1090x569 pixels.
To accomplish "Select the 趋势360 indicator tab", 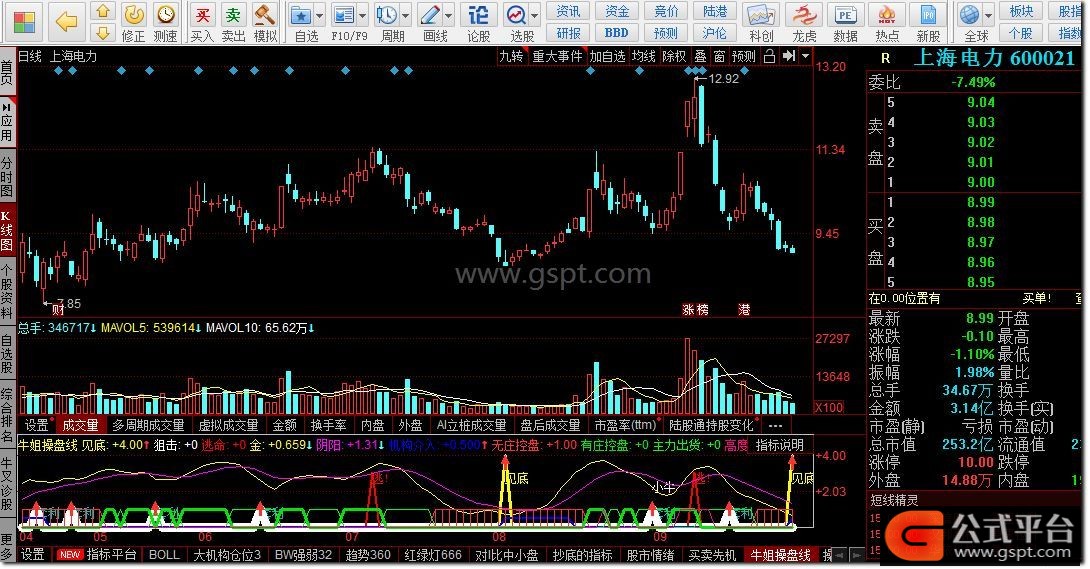I will 368,554.
